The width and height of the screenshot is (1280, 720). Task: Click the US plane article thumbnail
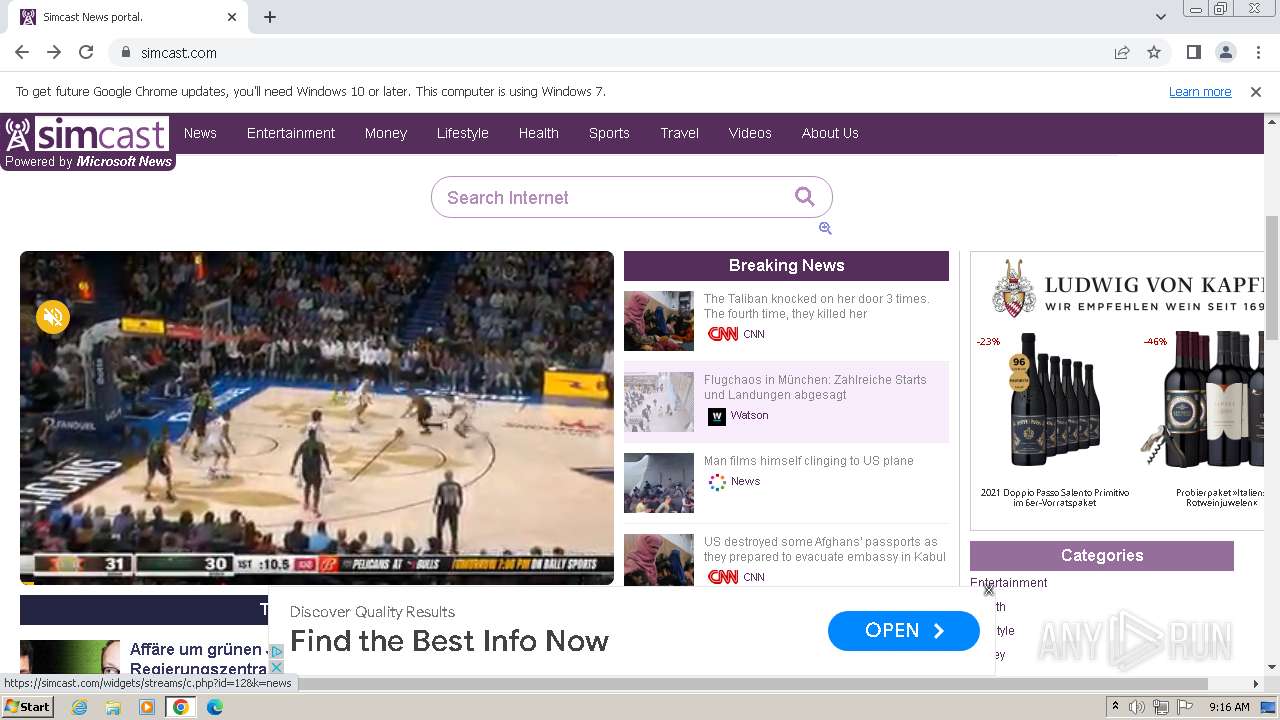(x=659, y=483)
